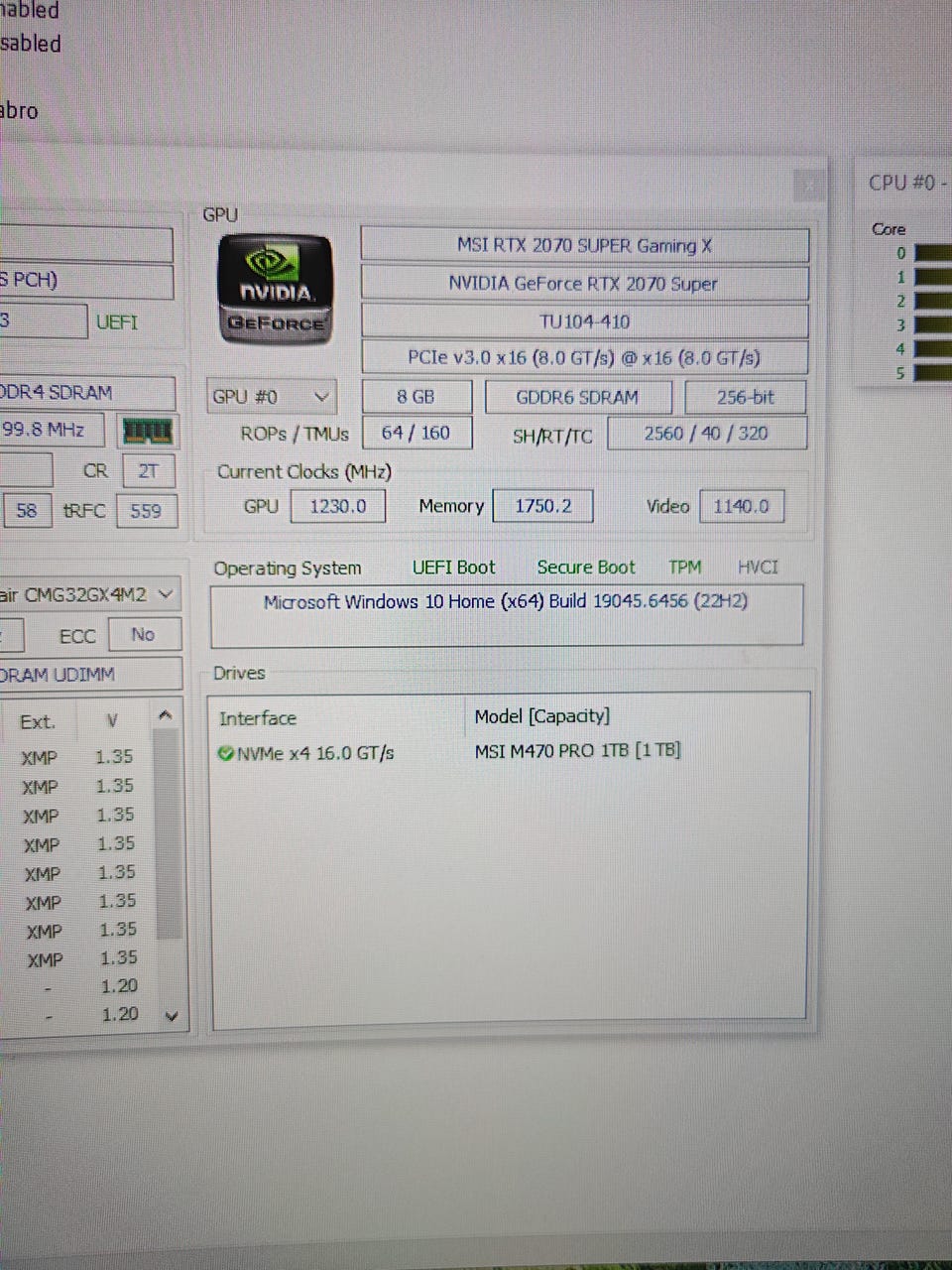Viewport: 952px width, 1270px height.
Task: Click the Memory clock 1750.2 value
Action: [543, 506]
